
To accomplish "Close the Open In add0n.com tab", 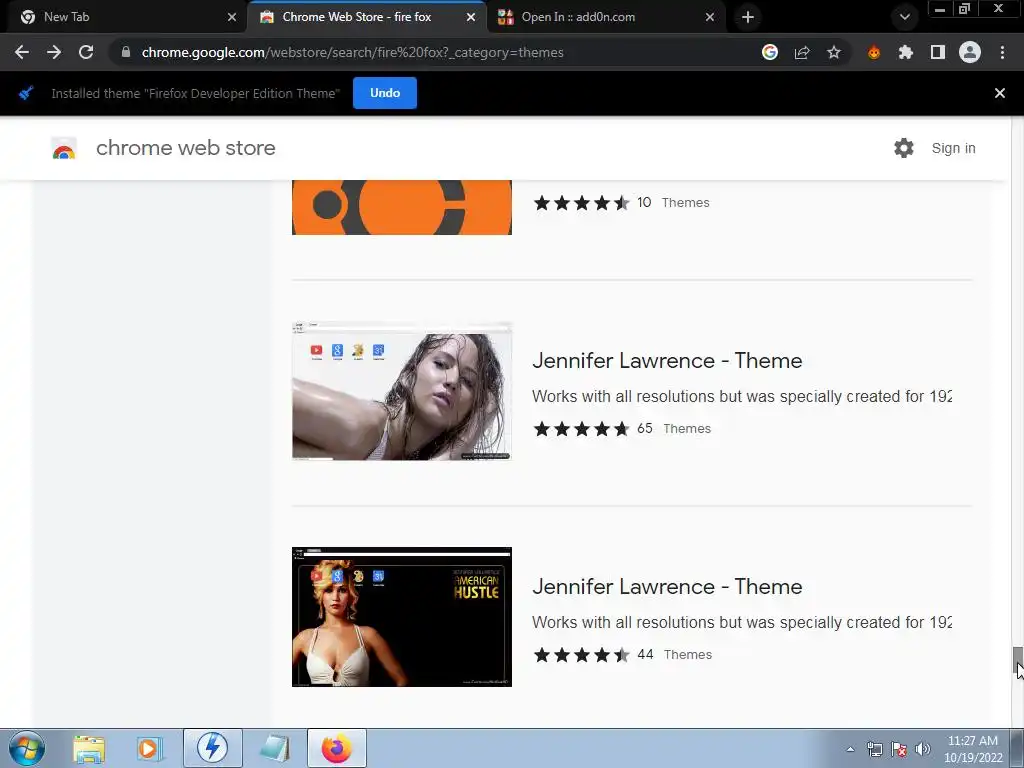I will (x=710, y=17).
